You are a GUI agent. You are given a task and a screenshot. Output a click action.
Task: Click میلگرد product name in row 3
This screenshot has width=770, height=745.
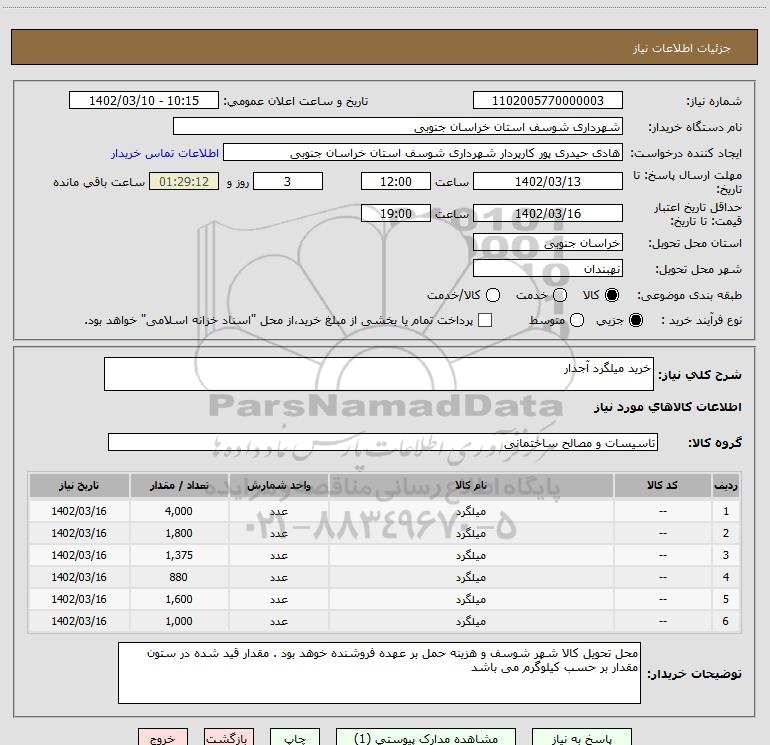470,555
